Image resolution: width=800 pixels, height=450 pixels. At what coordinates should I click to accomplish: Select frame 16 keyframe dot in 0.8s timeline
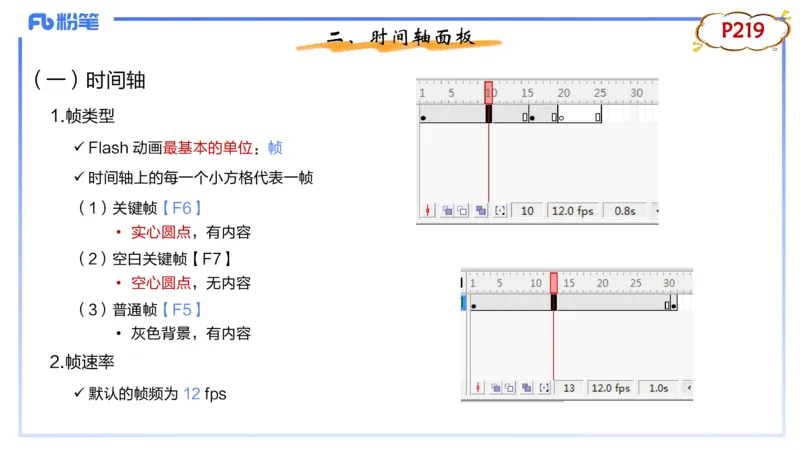532,118
